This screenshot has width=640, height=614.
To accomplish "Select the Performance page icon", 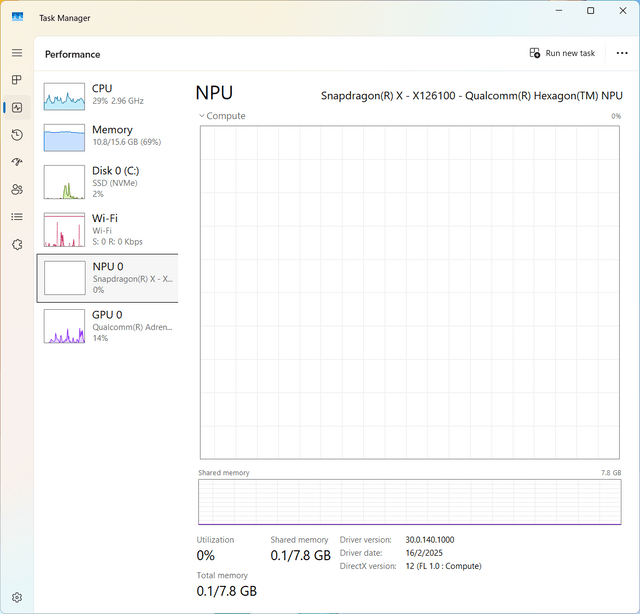I will tap(17, 108).
